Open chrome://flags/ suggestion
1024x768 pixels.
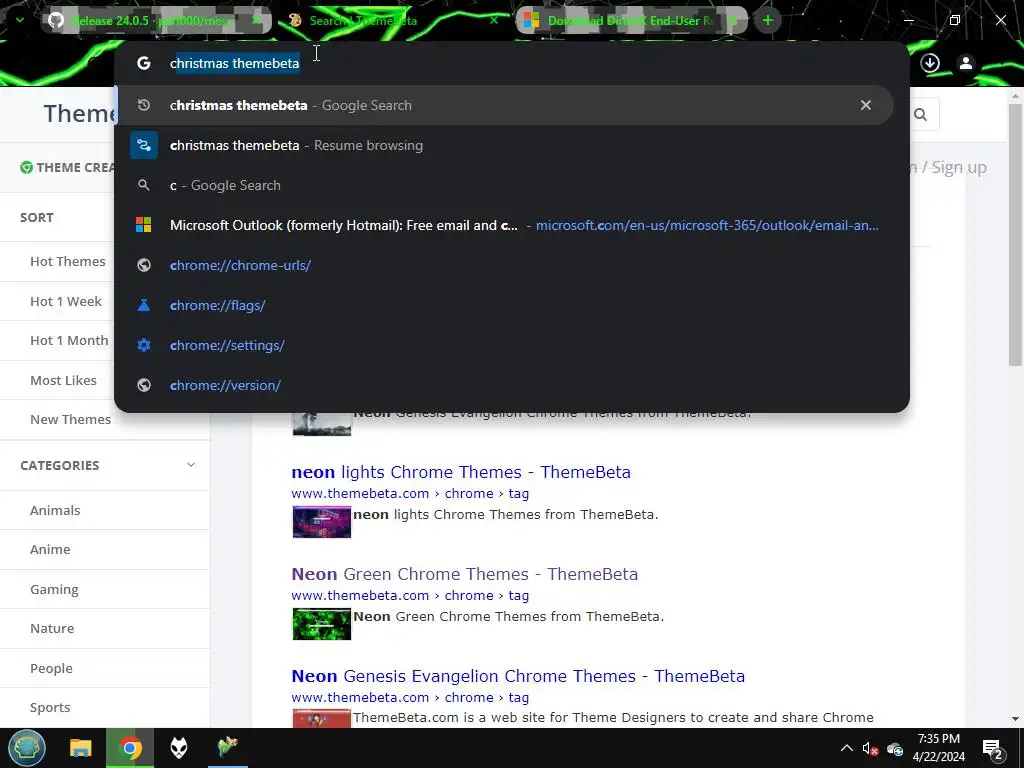click(504, 305)
